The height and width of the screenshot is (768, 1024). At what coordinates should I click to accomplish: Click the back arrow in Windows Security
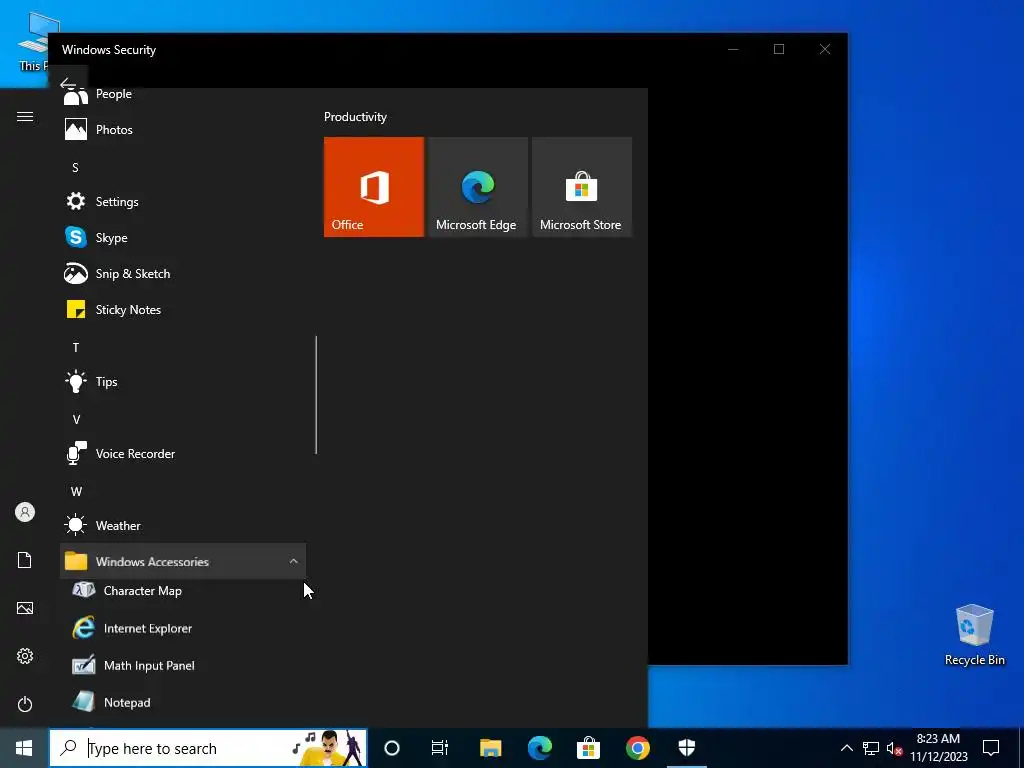pos(68,84)
